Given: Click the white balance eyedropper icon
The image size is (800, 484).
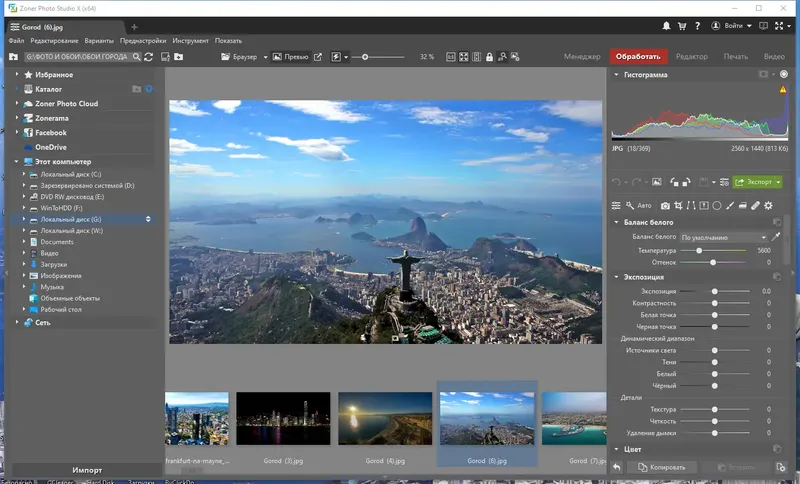Looking at the screenshot, I should tap(776, 237).
